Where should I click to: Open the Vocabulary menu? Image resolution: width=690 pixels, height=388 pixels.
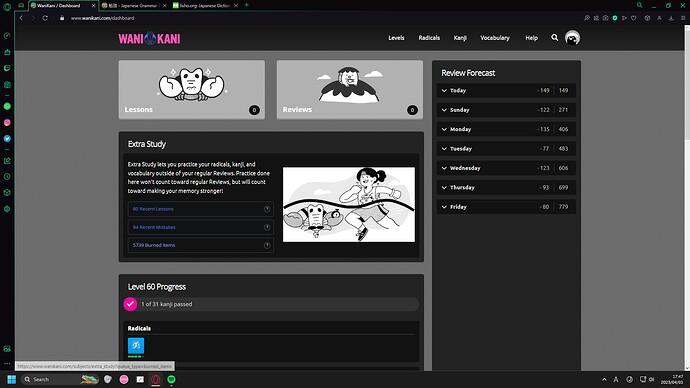[x=495, y=38]
